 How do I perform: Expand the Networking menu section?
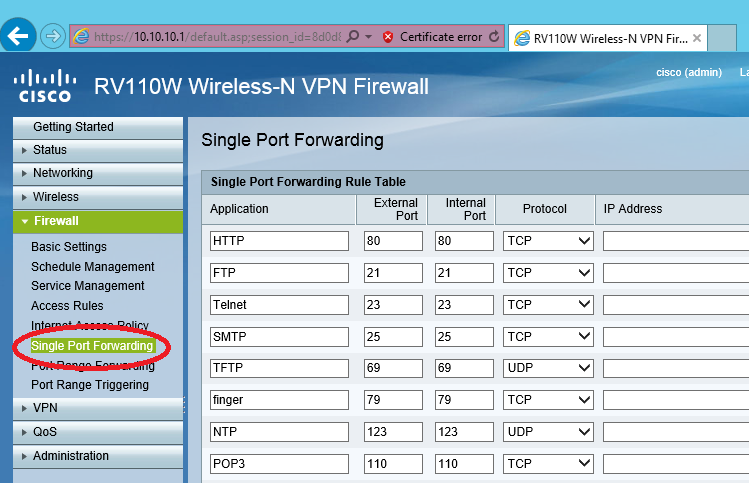[x=98, y=173]
